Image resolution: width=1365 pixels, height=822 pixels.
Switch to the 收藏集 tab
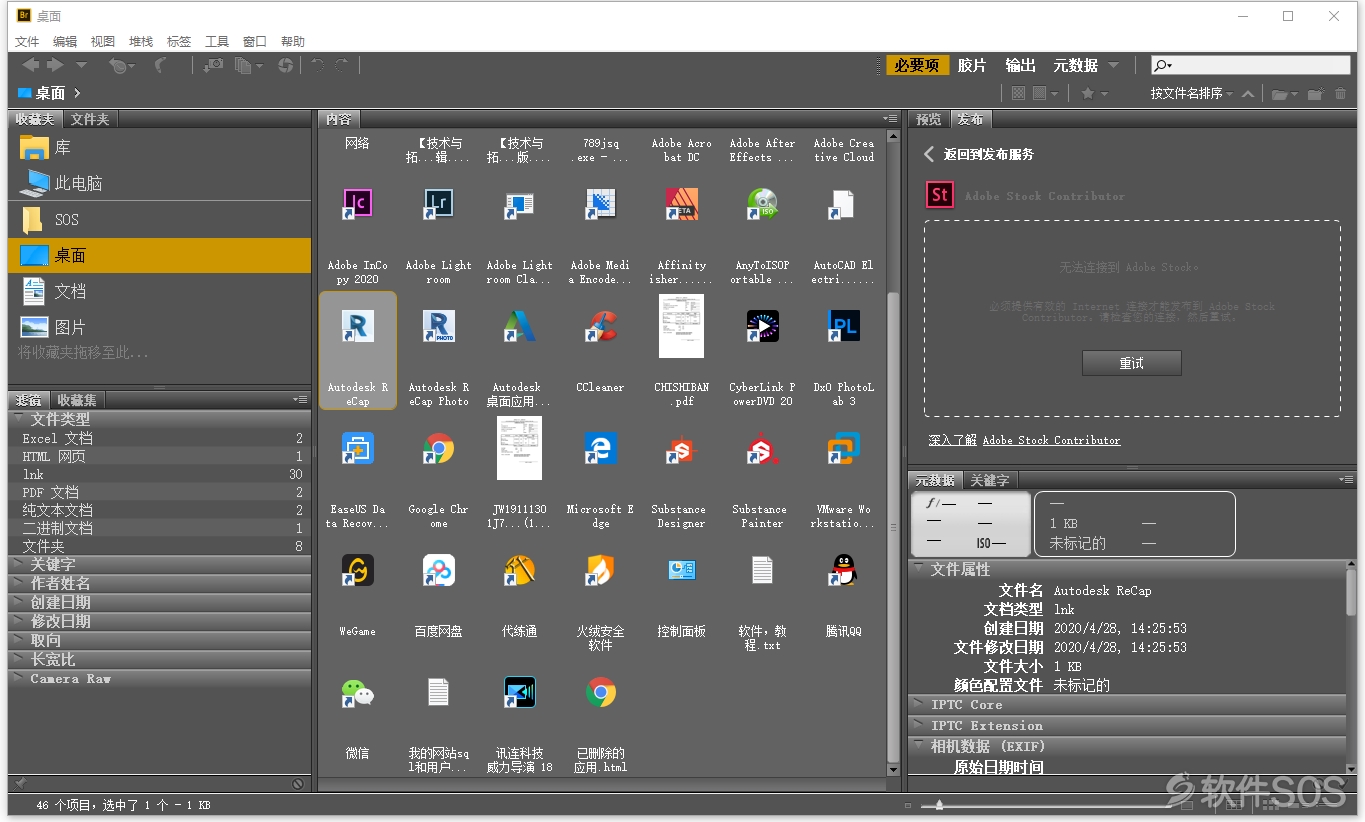tap(77, 400)
